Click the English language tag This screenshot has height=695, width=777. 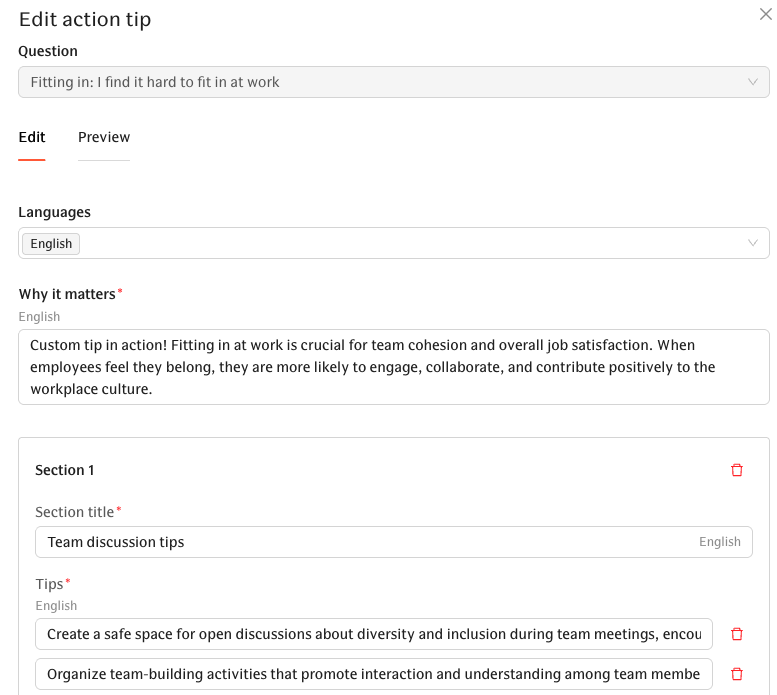tap(51, 244)
